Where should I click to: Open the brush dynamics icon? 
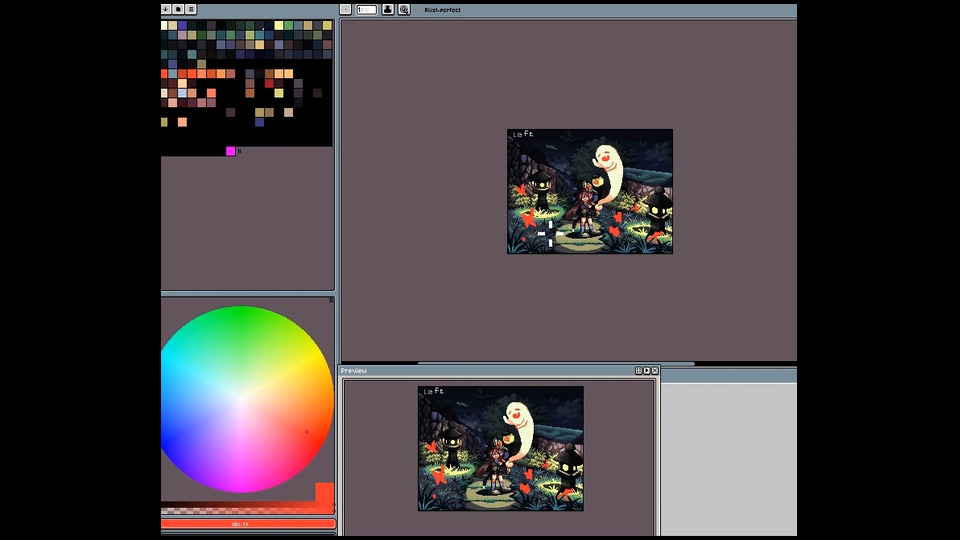point(404,10)
